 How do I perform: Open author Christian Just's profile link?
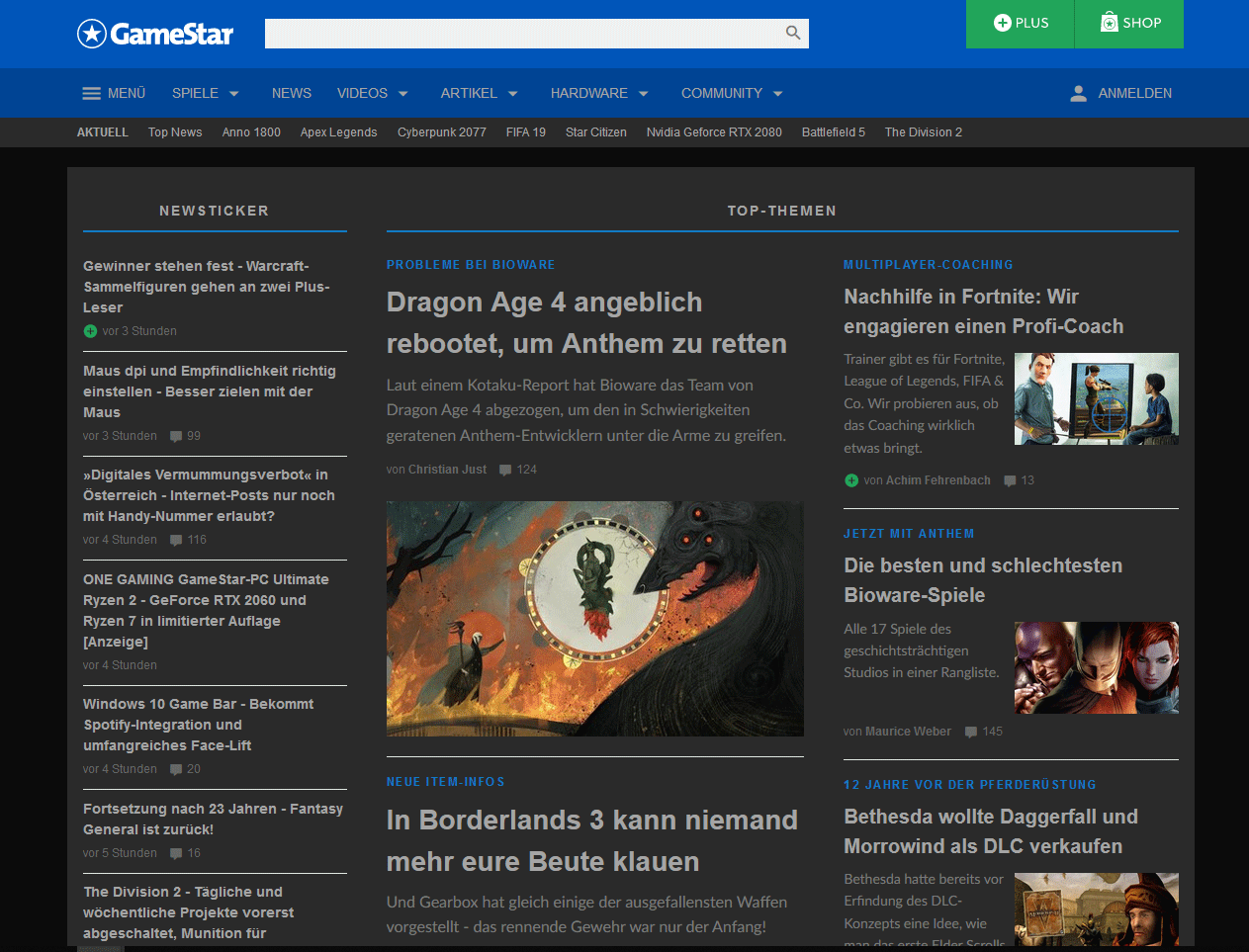coord(447,470)
